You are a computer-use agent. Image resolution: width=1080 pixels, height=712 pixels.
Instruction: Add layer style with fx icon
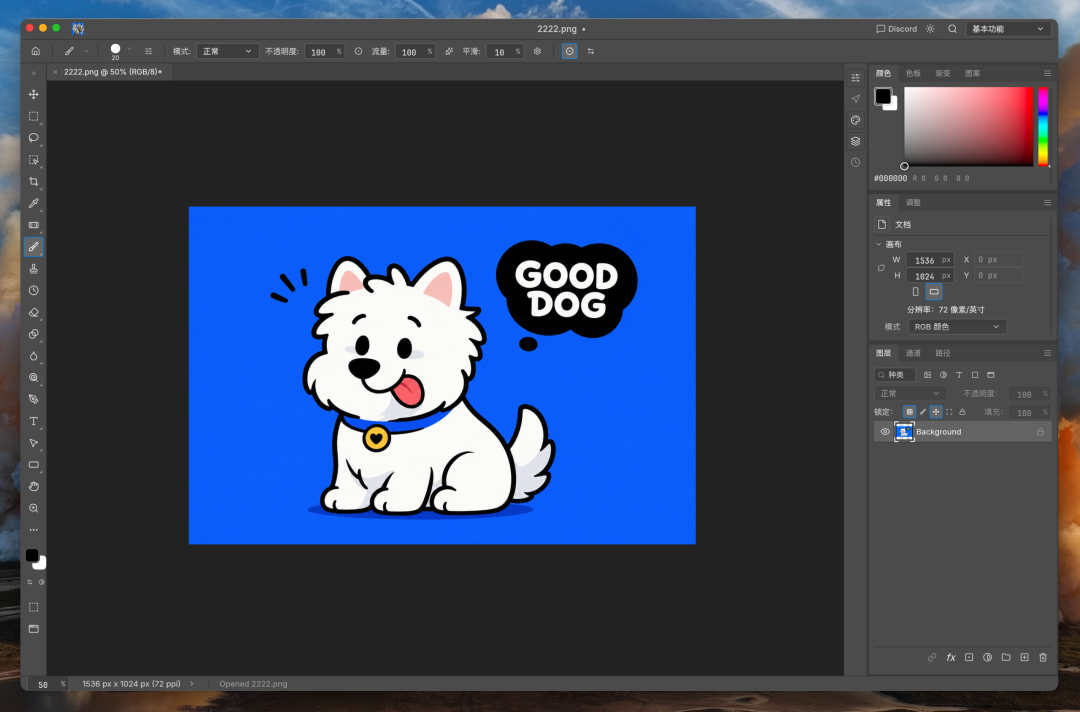(951, 658)
